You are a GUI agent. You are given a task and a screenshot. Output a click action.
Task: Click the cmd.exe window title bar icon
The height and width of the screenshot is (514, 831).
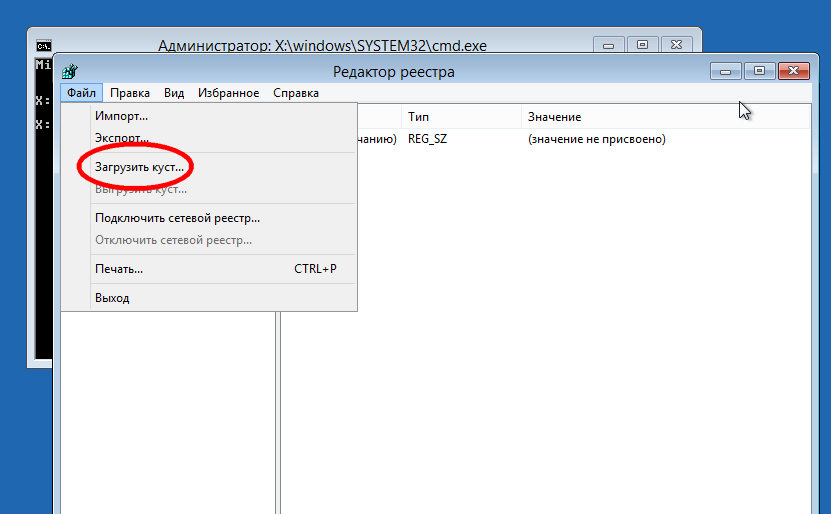(44, 46)
